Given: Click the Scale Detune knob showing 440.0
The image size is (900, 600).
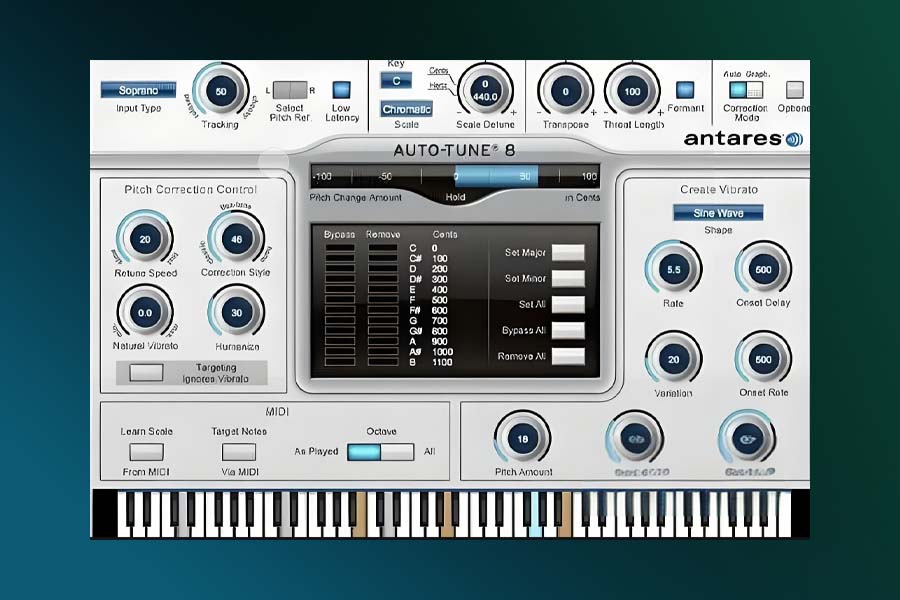Looking at the screenshot, I should pyautogui.click(x=485, y=91).
